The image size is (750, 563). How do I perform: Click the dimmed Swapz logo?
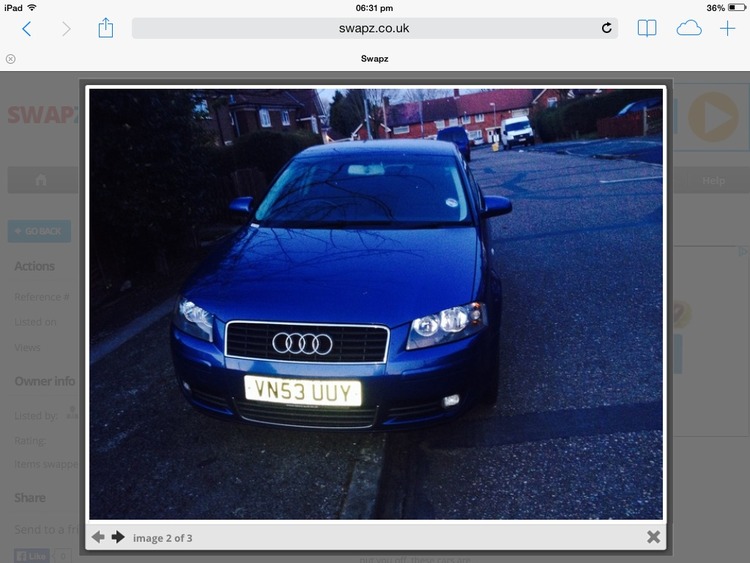[x=44, y=115]
